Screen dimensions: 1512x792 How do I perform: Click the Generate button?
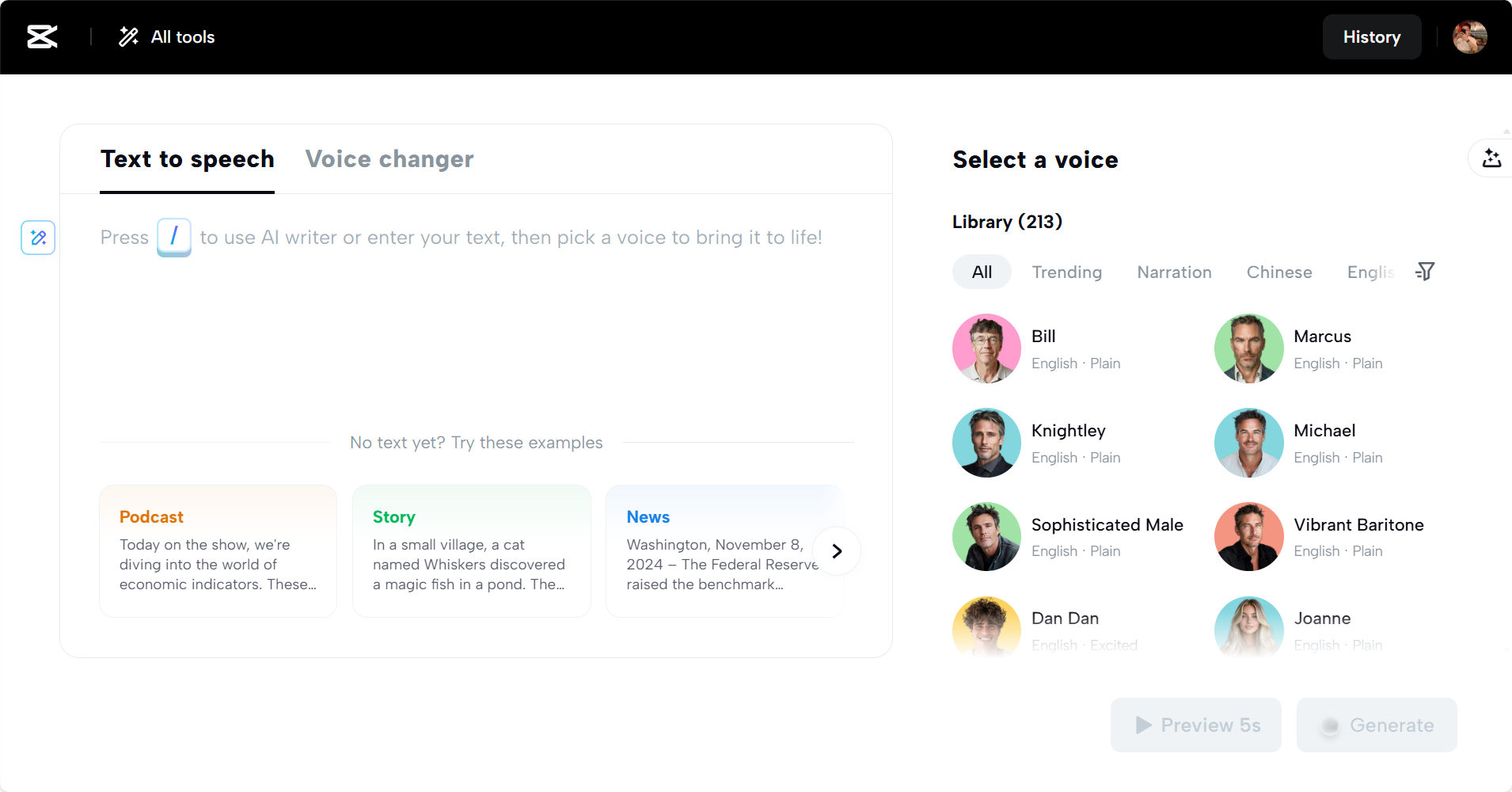point(1377,725)
